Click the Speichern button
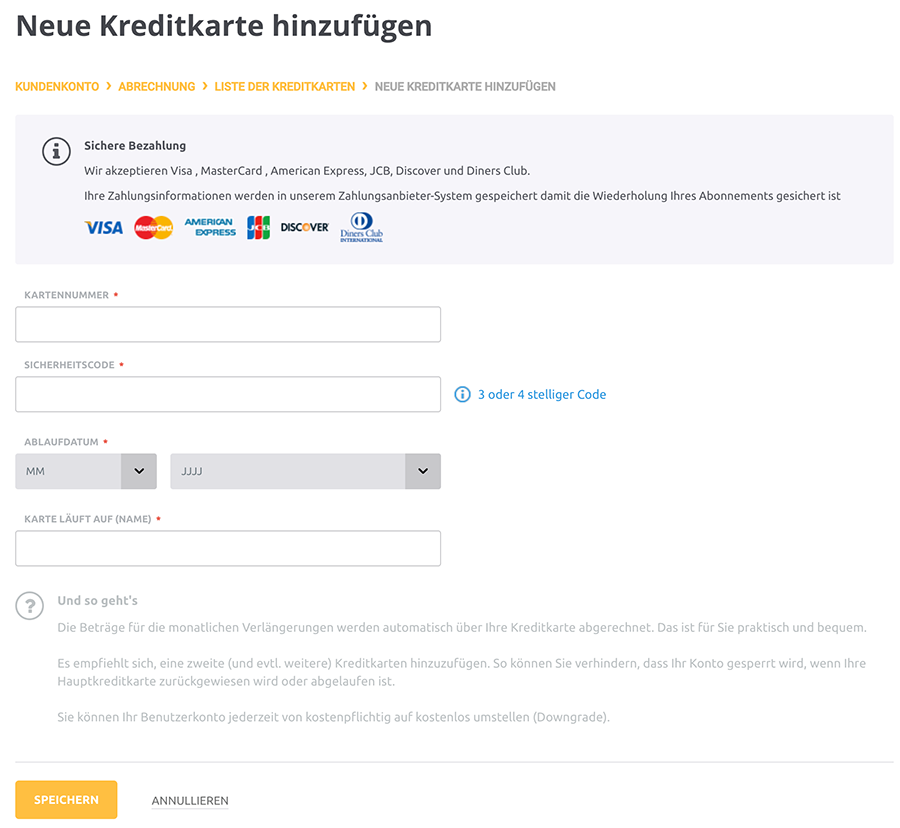 (x=66, y=799)
